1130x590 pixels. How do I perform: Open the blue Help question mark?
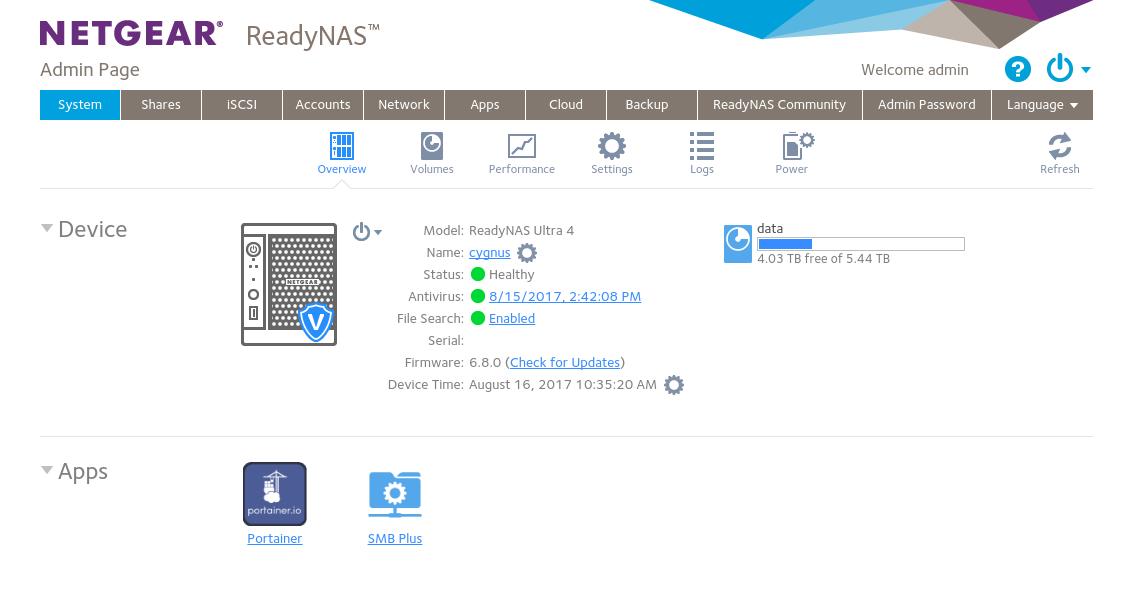click(1018, 70)
